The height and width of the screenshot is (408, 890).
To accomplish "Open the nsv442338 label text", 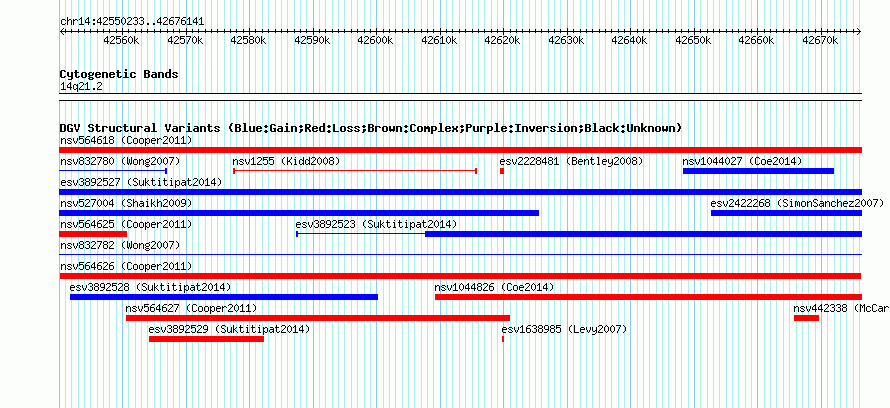I will point(841,308).
